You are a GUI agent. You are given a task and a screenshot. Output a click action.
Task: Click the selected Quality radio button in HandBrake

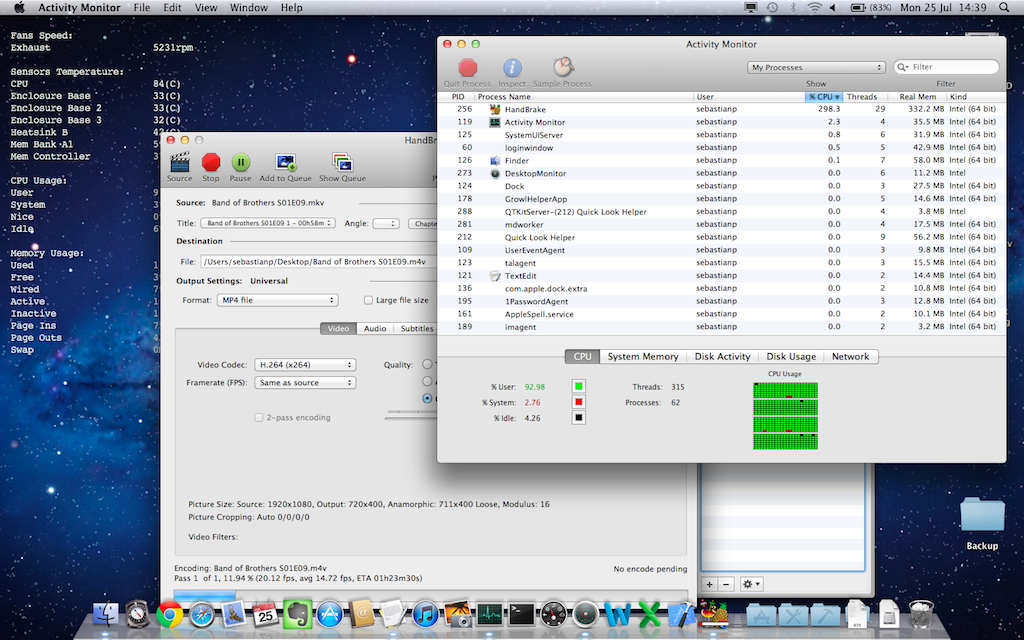pos(427,398)
